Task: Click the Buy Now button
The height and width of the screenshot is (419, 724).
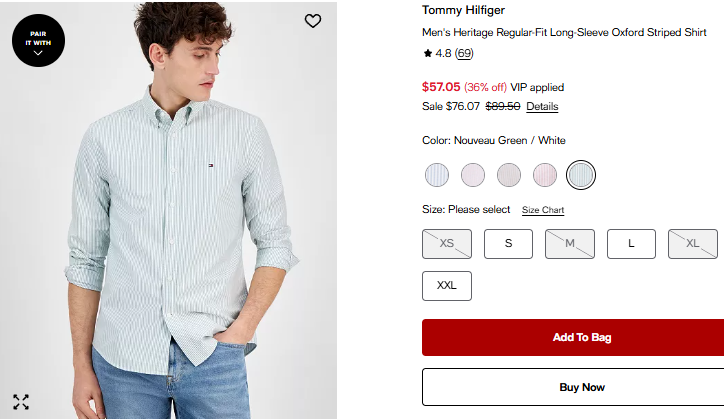Action: click(x=580, y=387)
